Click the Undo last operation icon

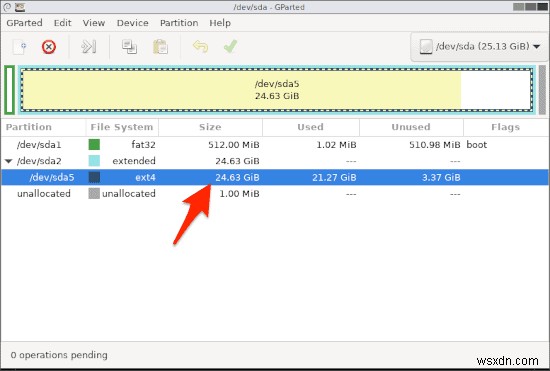200,46
